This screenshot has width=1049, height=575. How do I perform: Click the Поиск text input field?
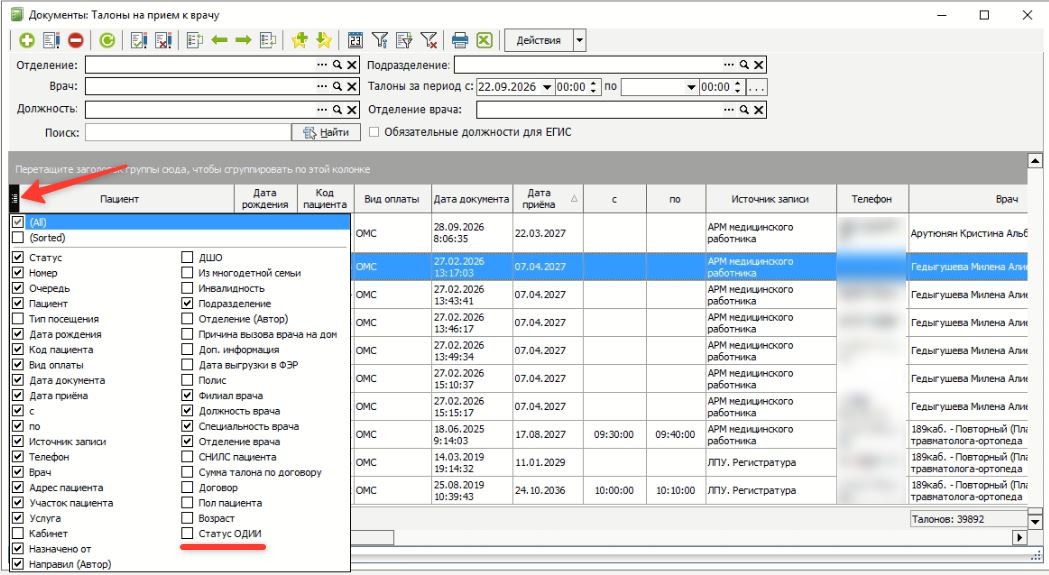[188, 133]
